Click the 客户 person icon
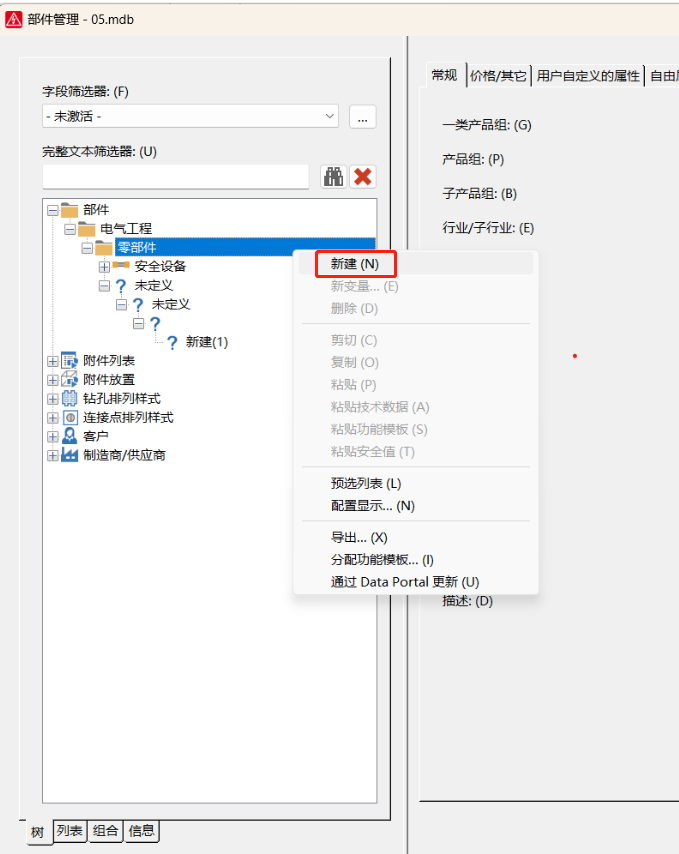Image resolution: width=679 pixels, height=854 pixels. pos(69,436)
